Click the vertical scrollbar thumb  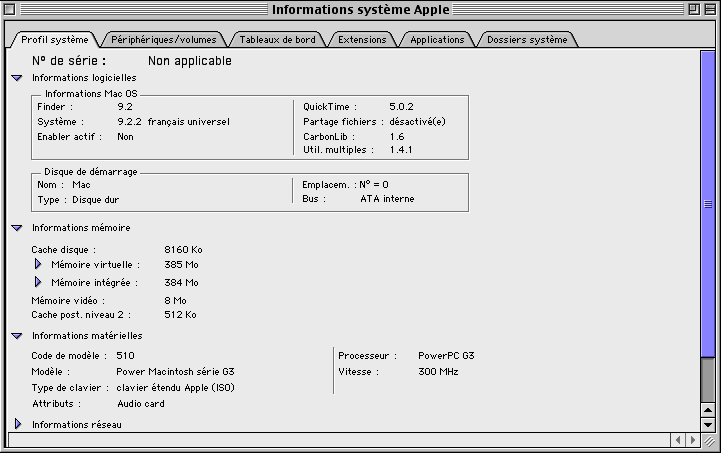(x=708, y=204)
